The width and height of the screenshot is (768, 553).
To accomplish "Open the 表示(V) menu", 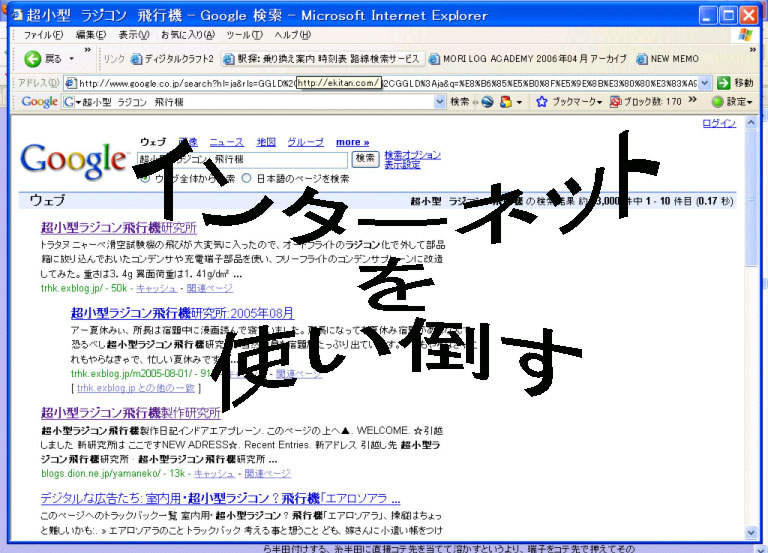I will pyautogui.click(x=134, y=35).
